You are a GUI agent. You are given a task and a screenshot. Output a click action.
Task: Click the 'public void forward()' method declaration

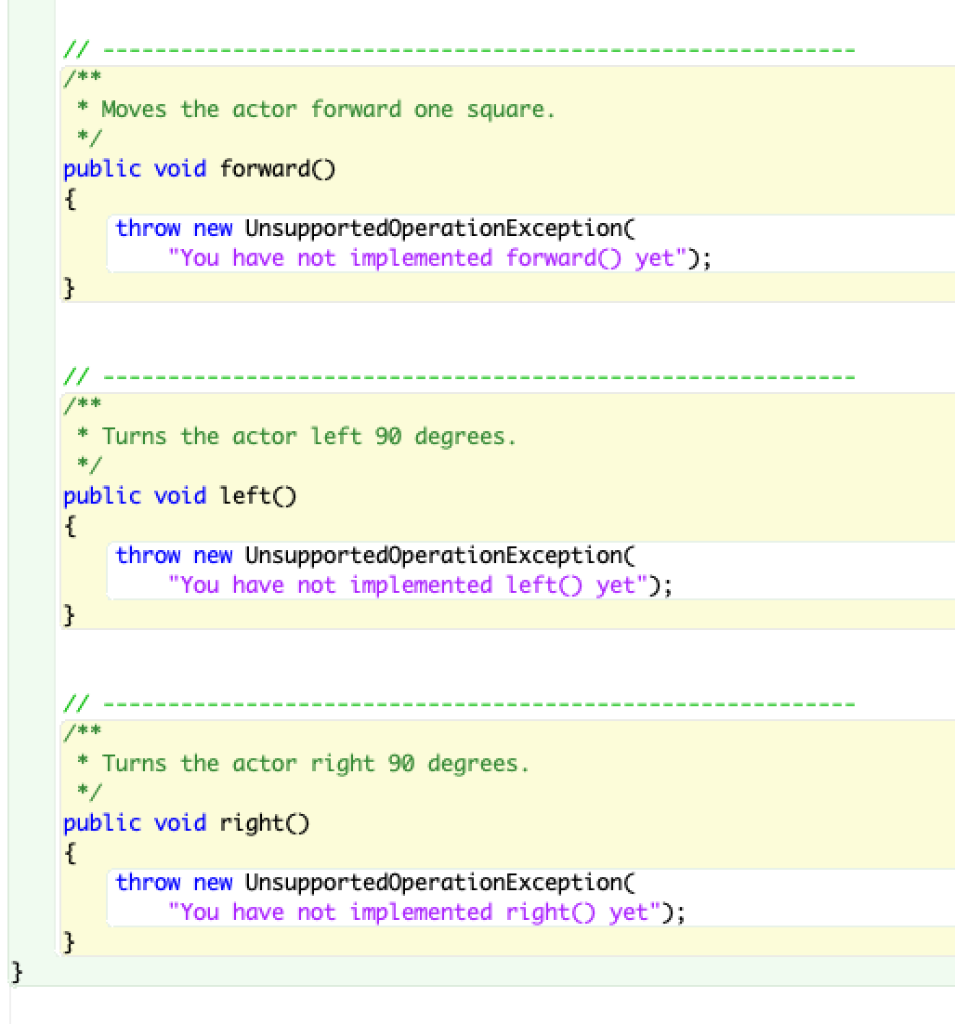[x=199, y=169]
